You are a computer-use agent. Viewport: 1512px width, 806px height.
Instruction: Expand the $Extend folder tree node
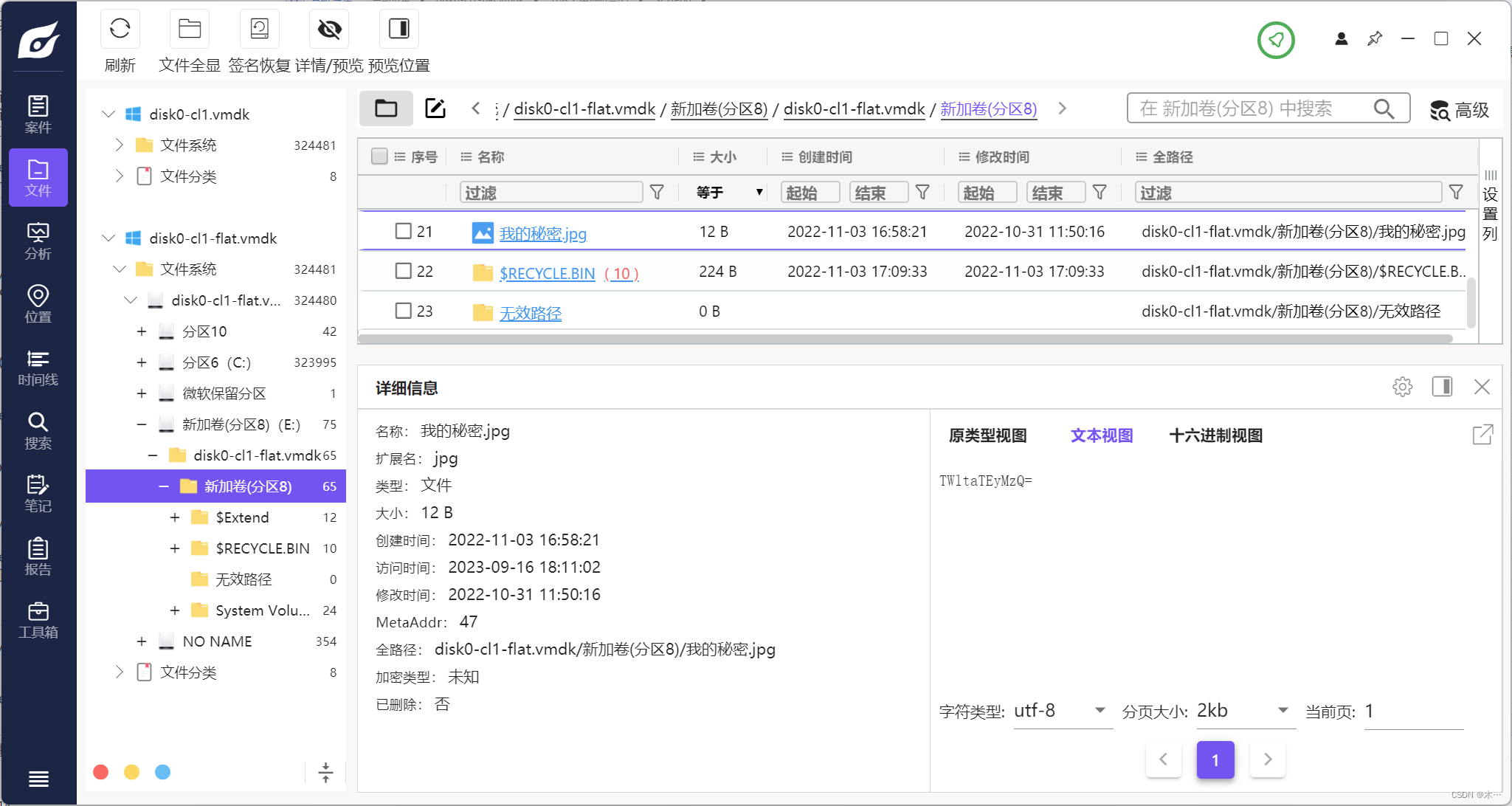pos(175,517)
